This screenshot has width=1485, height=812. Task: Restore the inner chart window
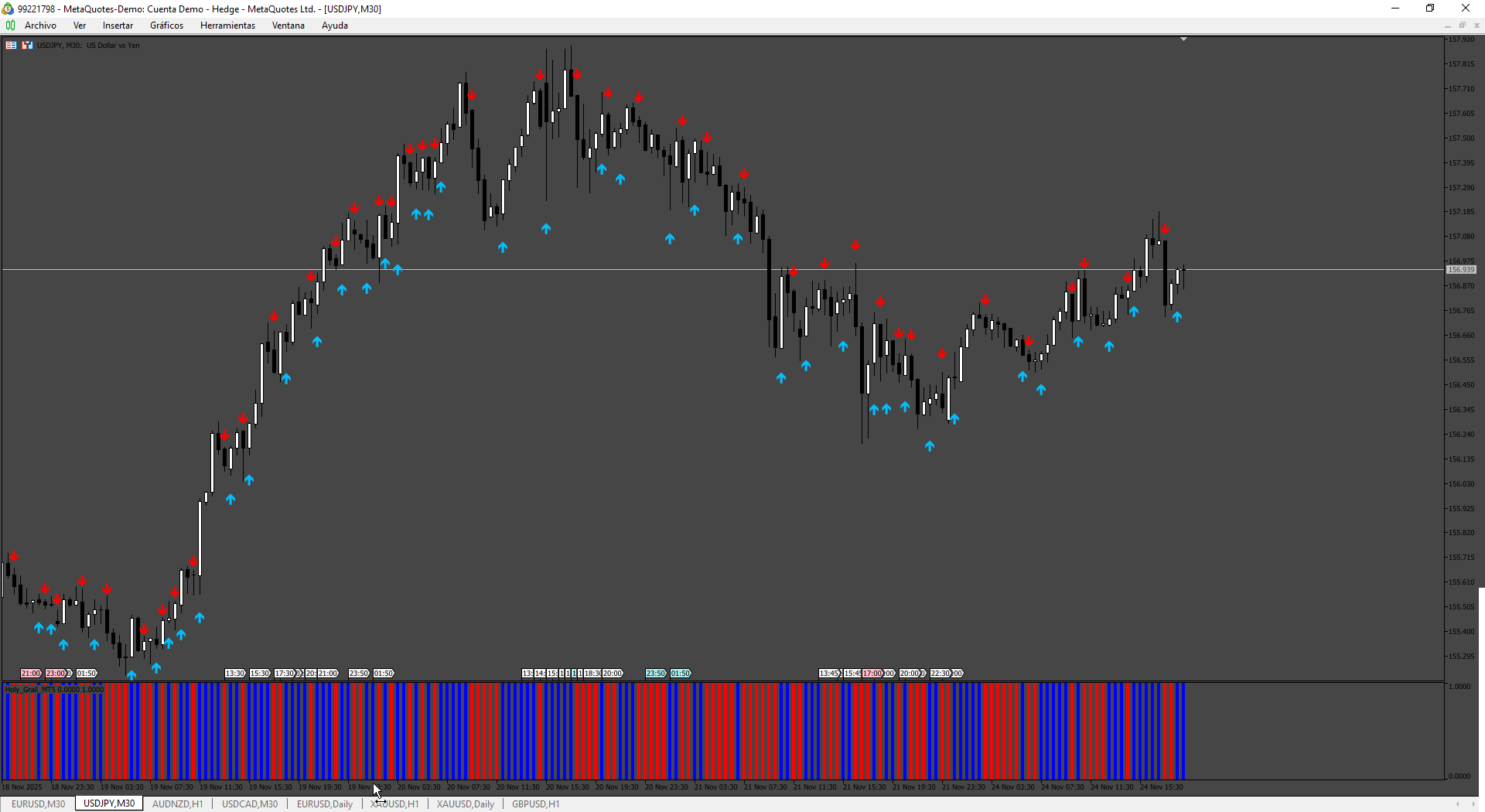(x=1462, y=26)
